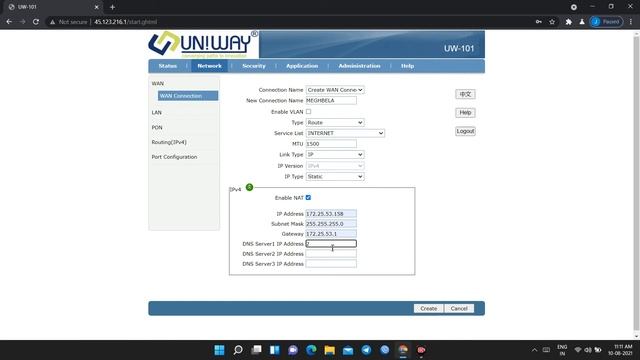
Task: Click the Not secure warning icon
Action: [x=53, y=22]
